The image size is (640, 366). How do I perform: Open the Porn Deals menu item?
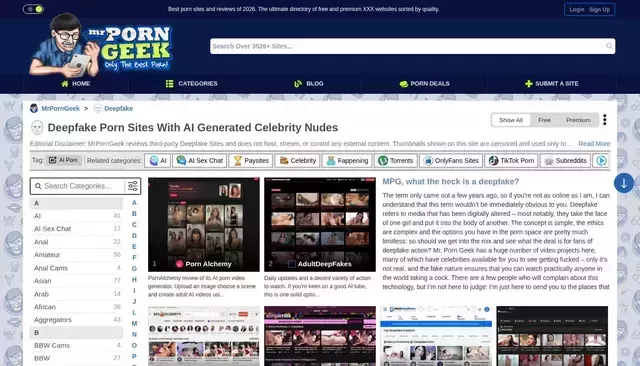424,84
